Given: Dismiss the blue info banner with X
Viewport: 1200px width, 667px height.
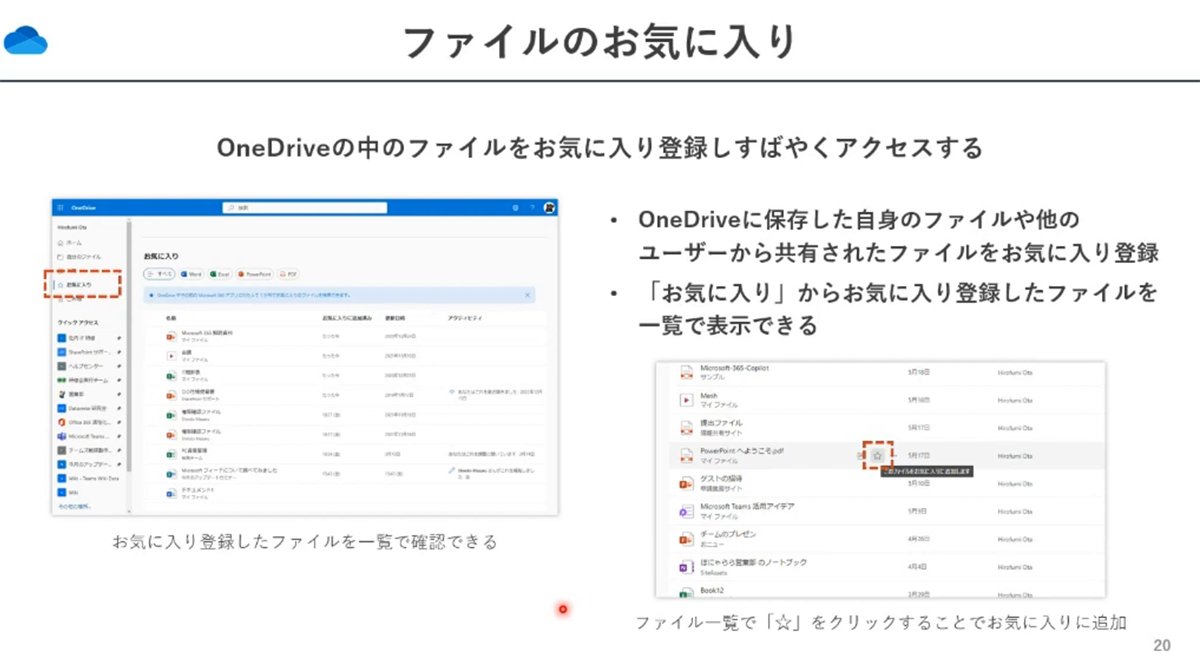Looking at the screenshot, I should [528, 295].
